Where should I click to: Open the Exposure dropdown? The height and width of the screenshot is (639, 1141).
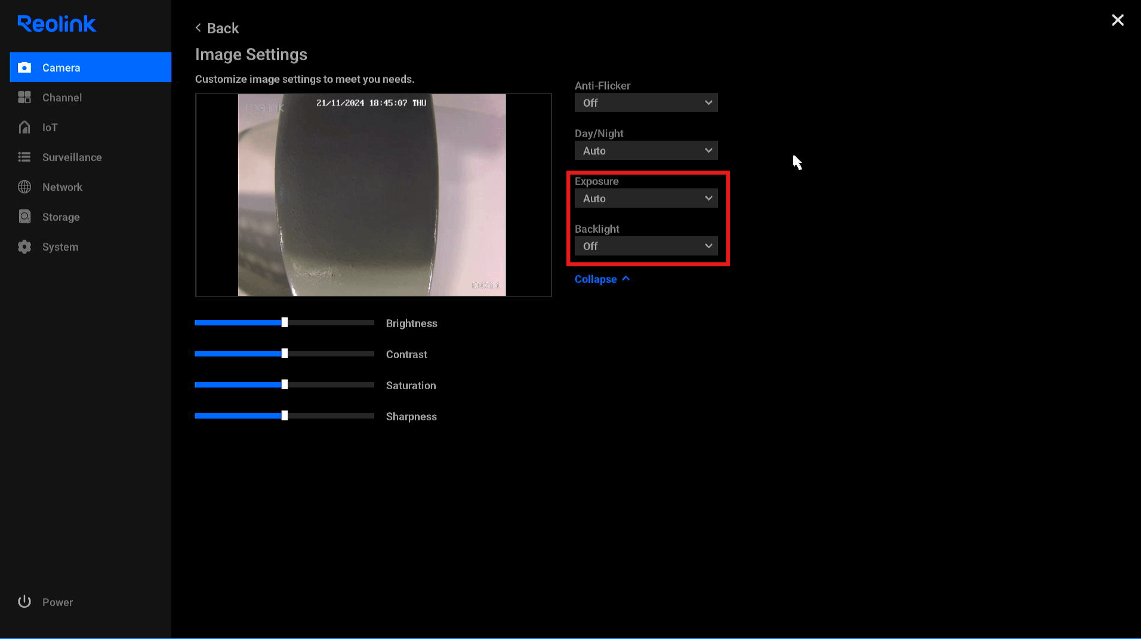(646, 199)
